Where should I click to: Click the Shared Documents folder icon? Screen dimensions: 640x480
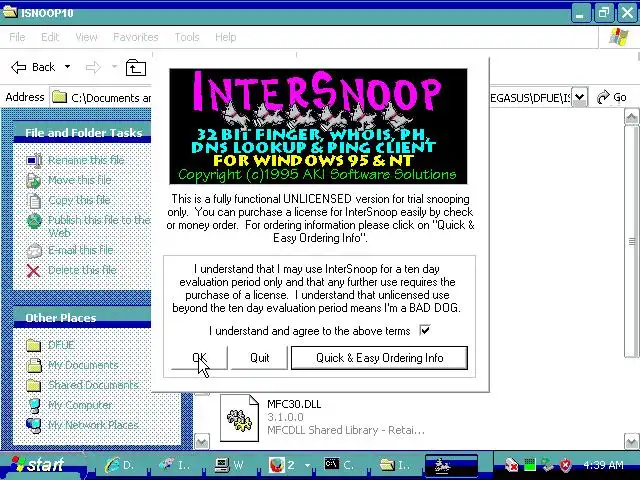click(33, 385)
